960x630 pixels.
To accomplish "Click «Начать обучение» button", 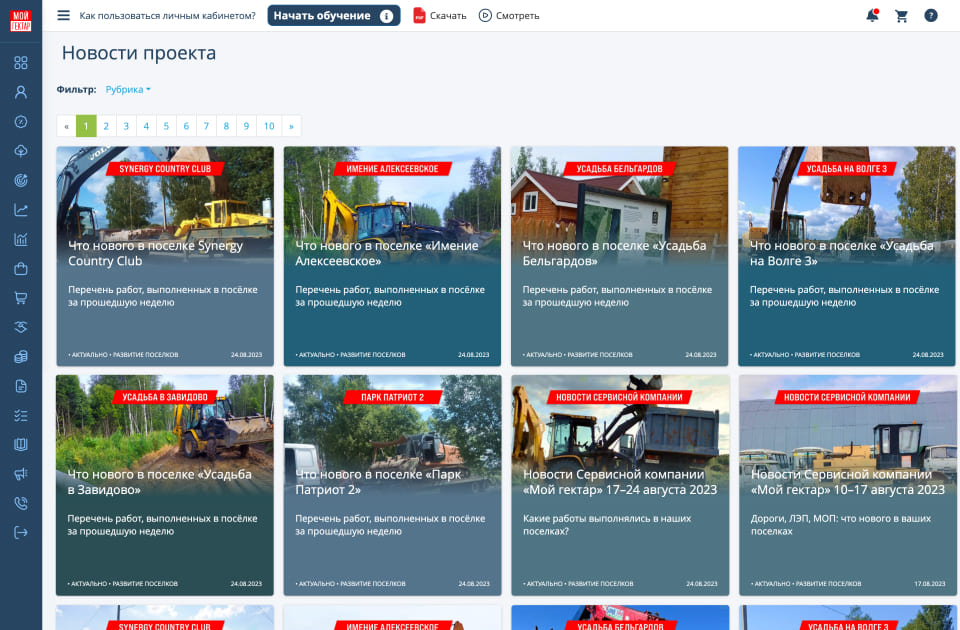I will click(x=333, y=15).
